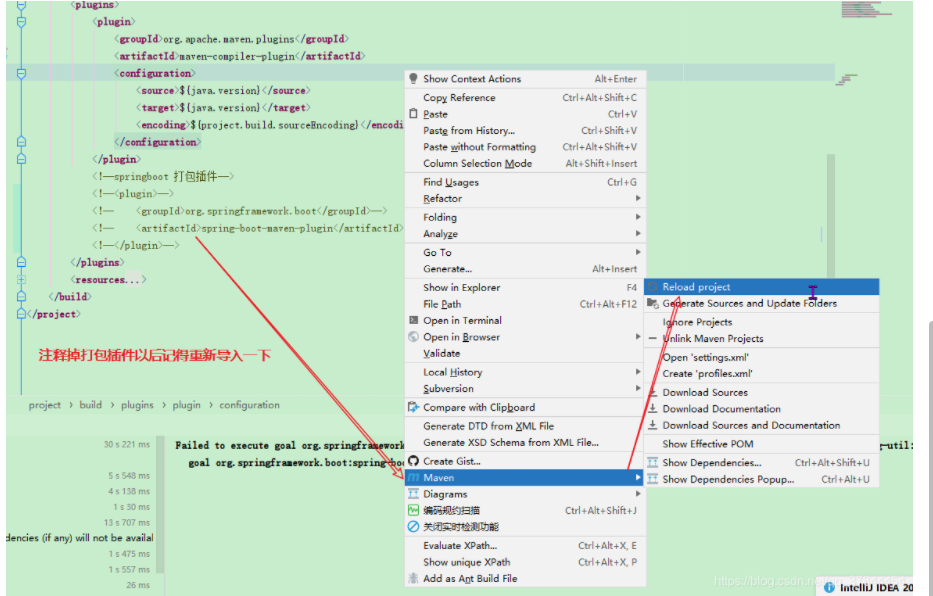The width and height of the screenshot is (933, 596).
Task: Click the download icon beside Download Sources
Action: [x=653, y=393]
